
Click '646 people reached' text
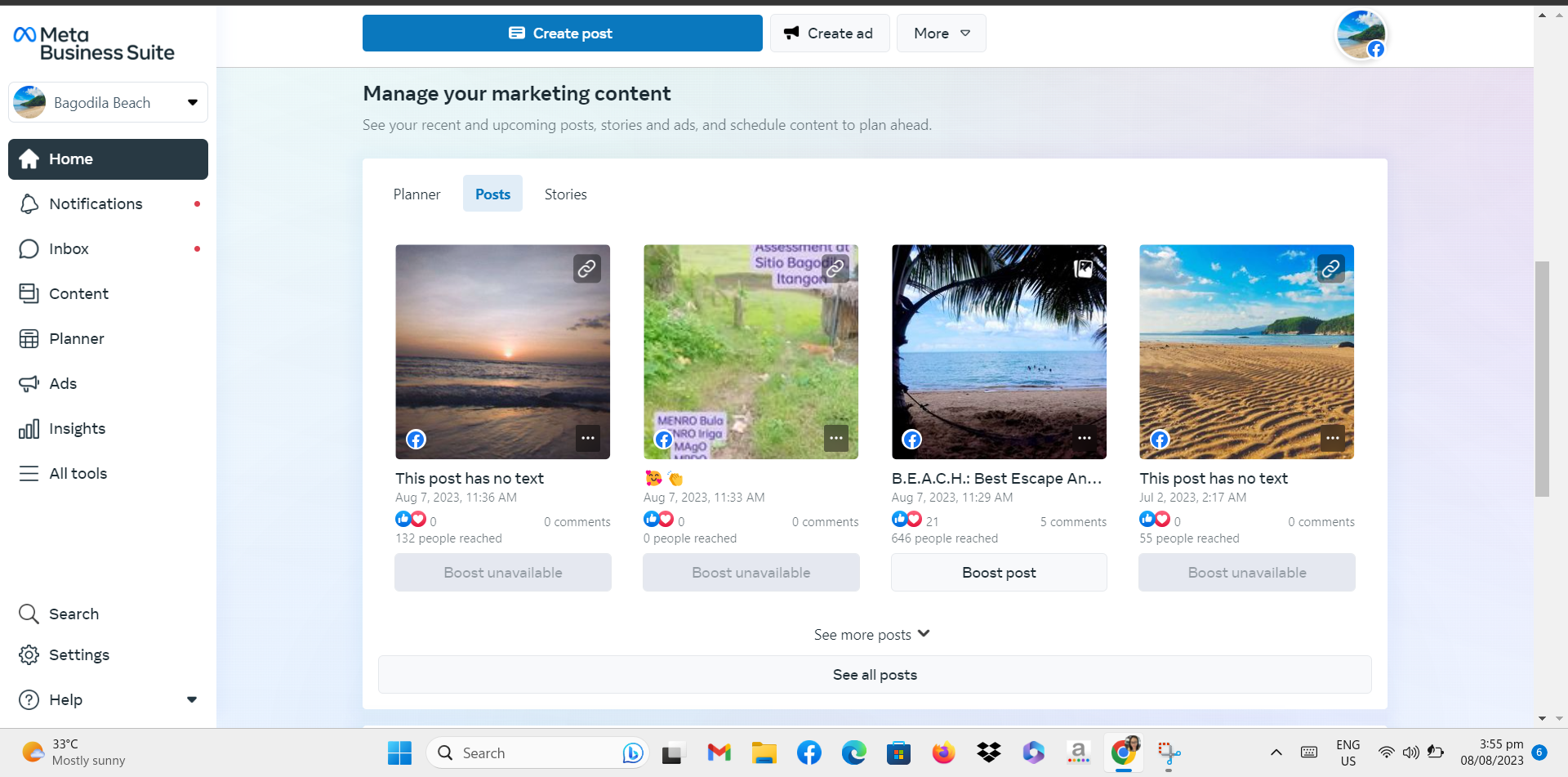click(945, 538)
